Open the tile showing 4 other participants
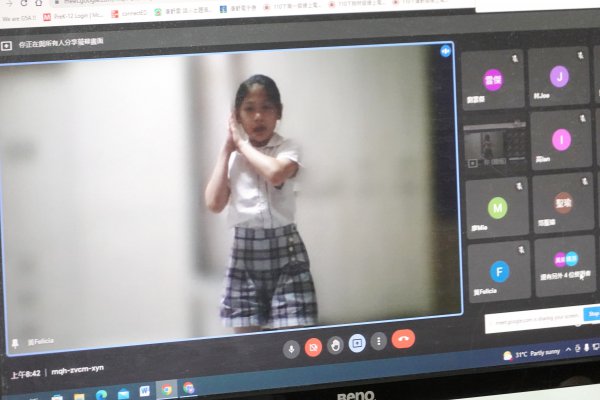Image resolution: width=600 pixels, height=400 pixels. point(566,266)
